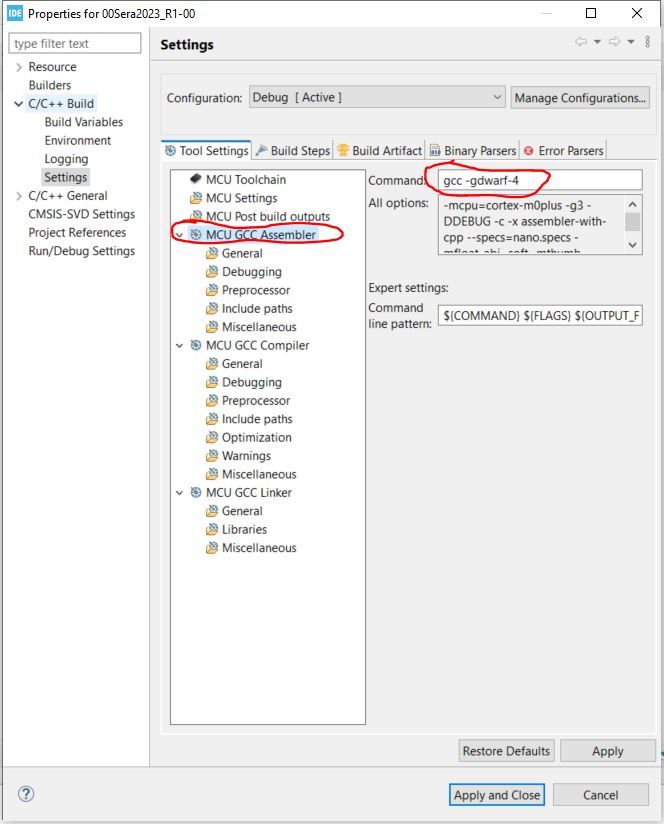Select Project References item
Image resolution: width=664 pixels, height=824 pixels.
[x=77, y=232]
